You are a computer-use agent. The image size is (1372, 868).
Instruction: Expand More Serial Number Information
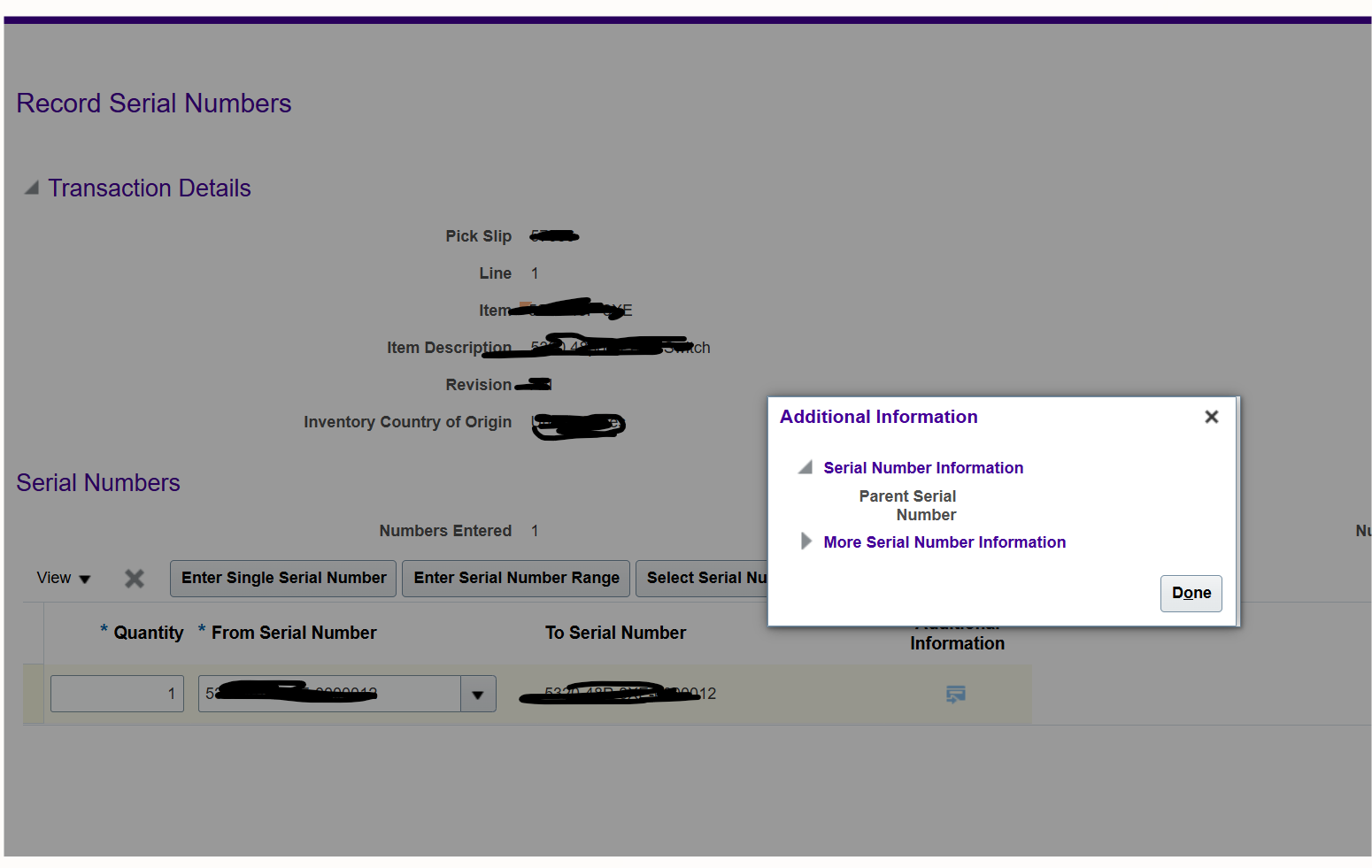pyautogui.click(x=805, y=542)
